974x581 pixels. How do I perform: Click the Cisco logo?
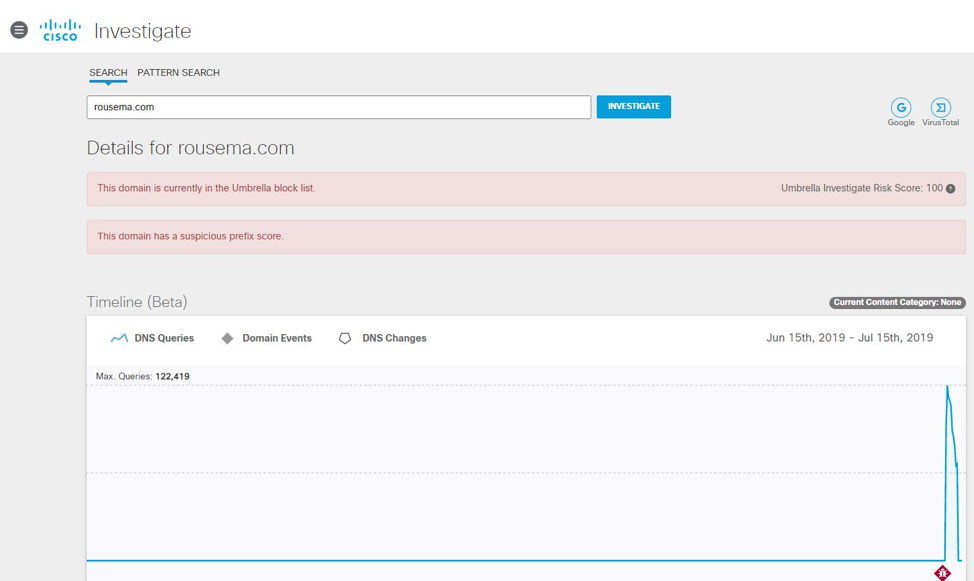(x=61, y=30)
